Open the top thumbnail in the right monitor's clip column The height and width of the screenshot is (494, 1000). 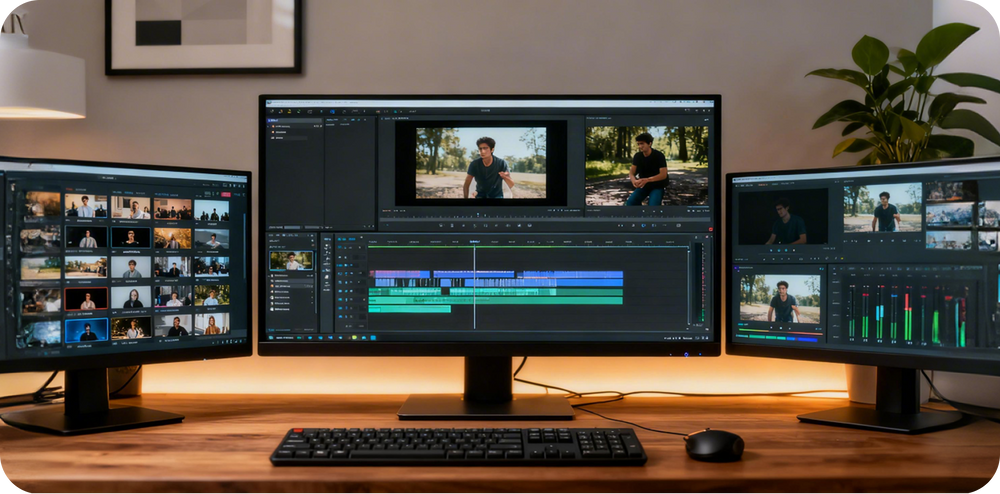click(948, 191)
